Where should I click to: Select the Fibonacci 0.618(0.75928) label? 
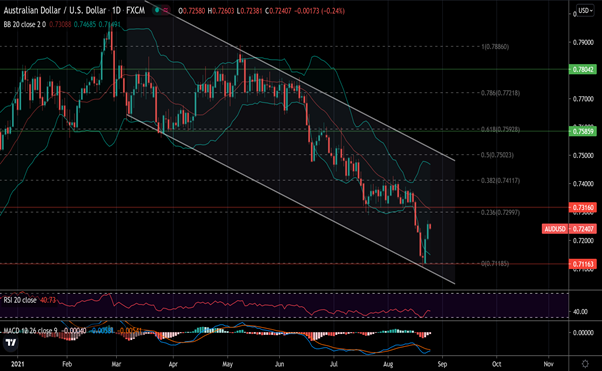[x=500, y=129]
